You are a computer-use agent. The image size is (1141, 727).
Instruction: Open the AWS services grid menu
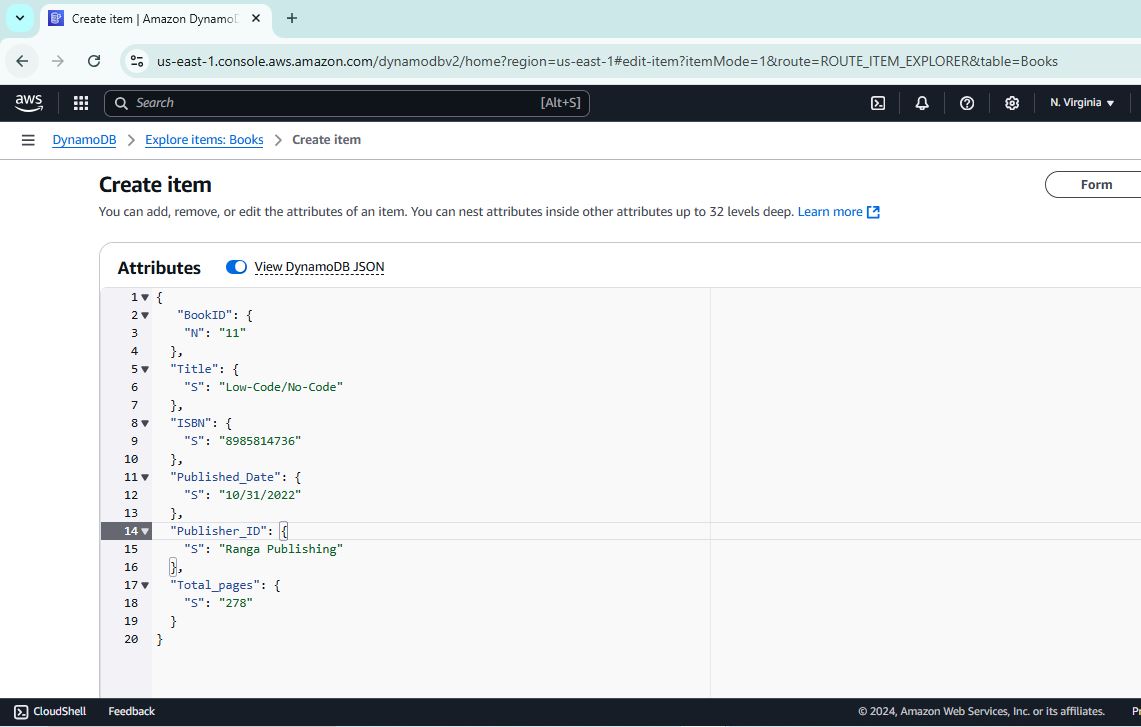point(81,103)
